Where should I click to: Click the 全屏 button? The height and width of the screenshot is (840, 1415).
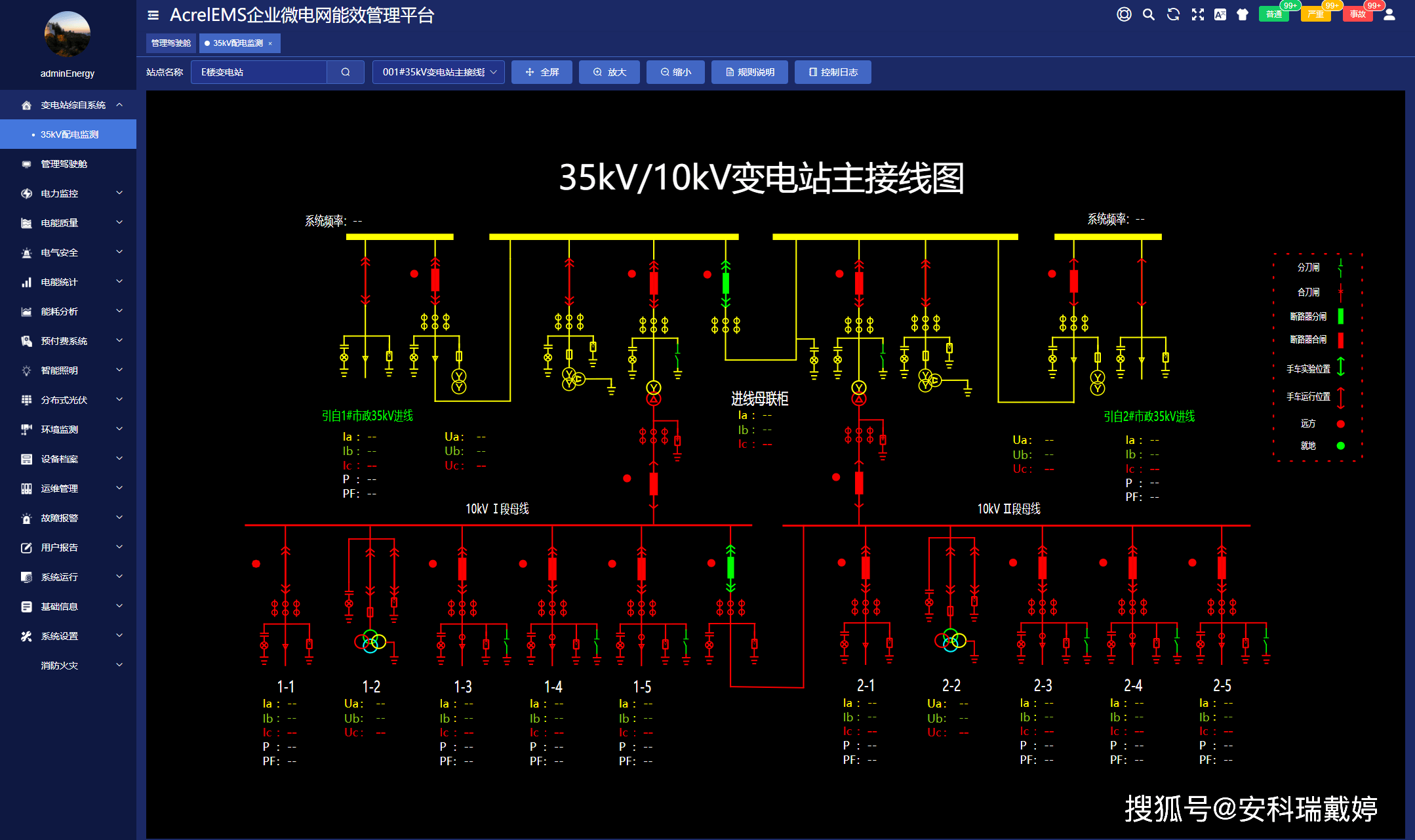click(x=542, y=72)
